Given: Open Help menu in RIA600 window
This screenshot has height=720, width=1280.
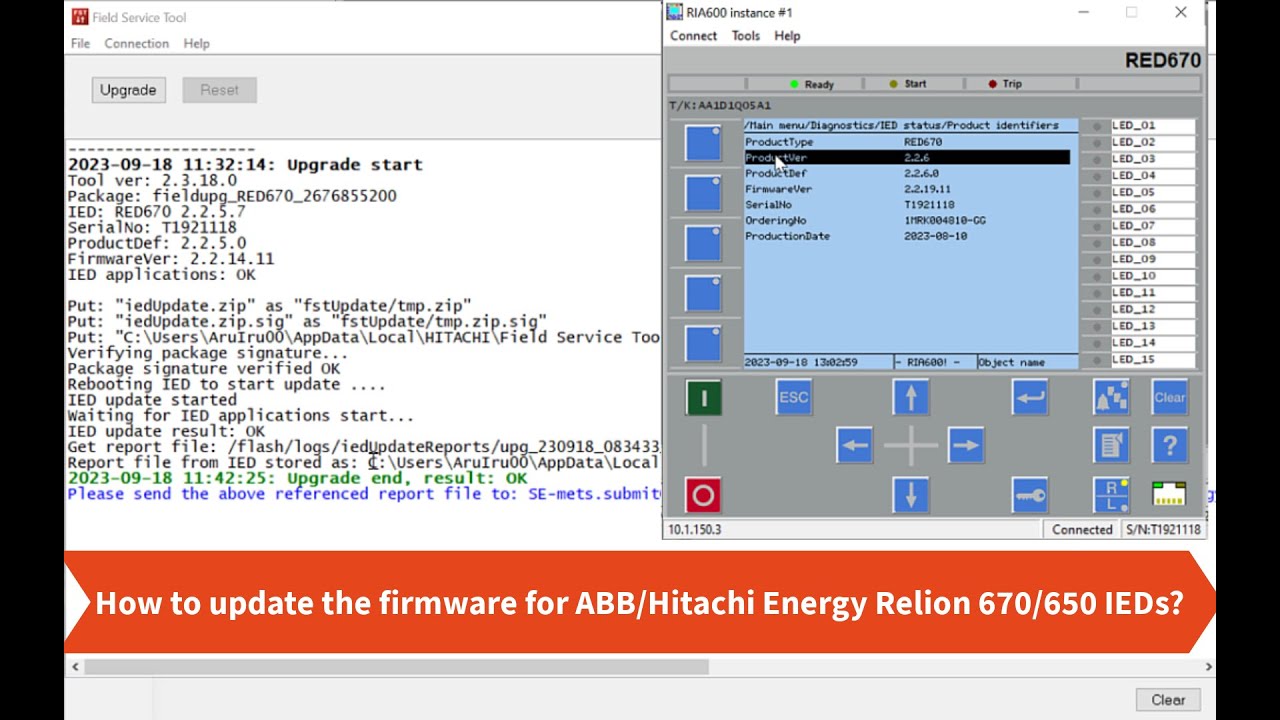Looking at the screenshot, I should point(787,35).
